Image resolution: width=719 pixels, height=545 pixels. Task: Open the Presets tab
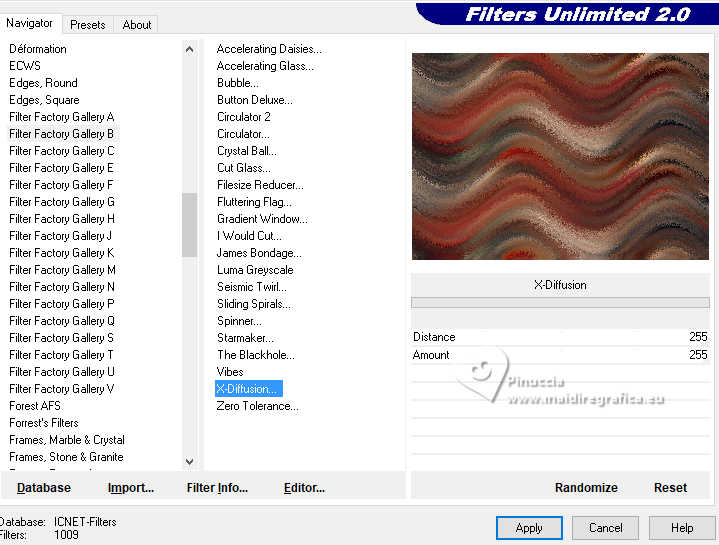tap(88, 25)
